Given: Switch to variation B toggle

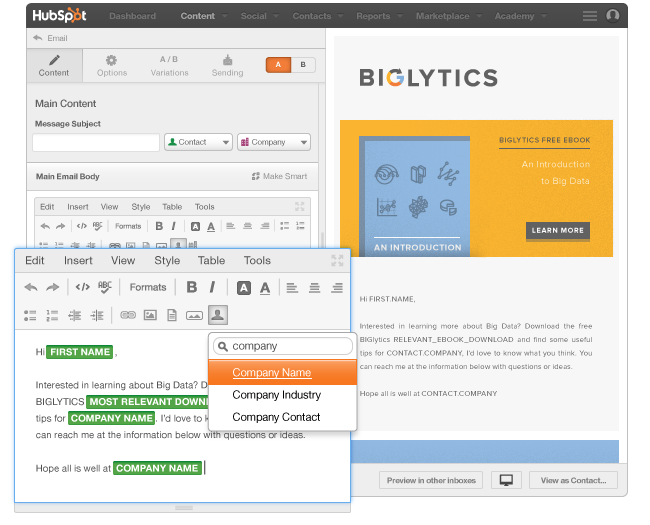Looking at the screenshot, I should (x=303, y=65).
